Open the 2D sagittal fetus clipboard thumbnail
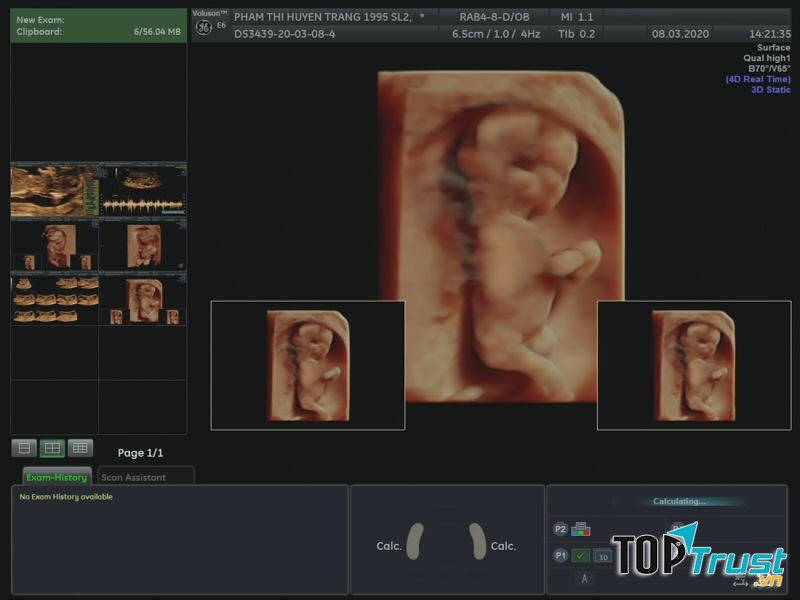 tap(54, 190)
